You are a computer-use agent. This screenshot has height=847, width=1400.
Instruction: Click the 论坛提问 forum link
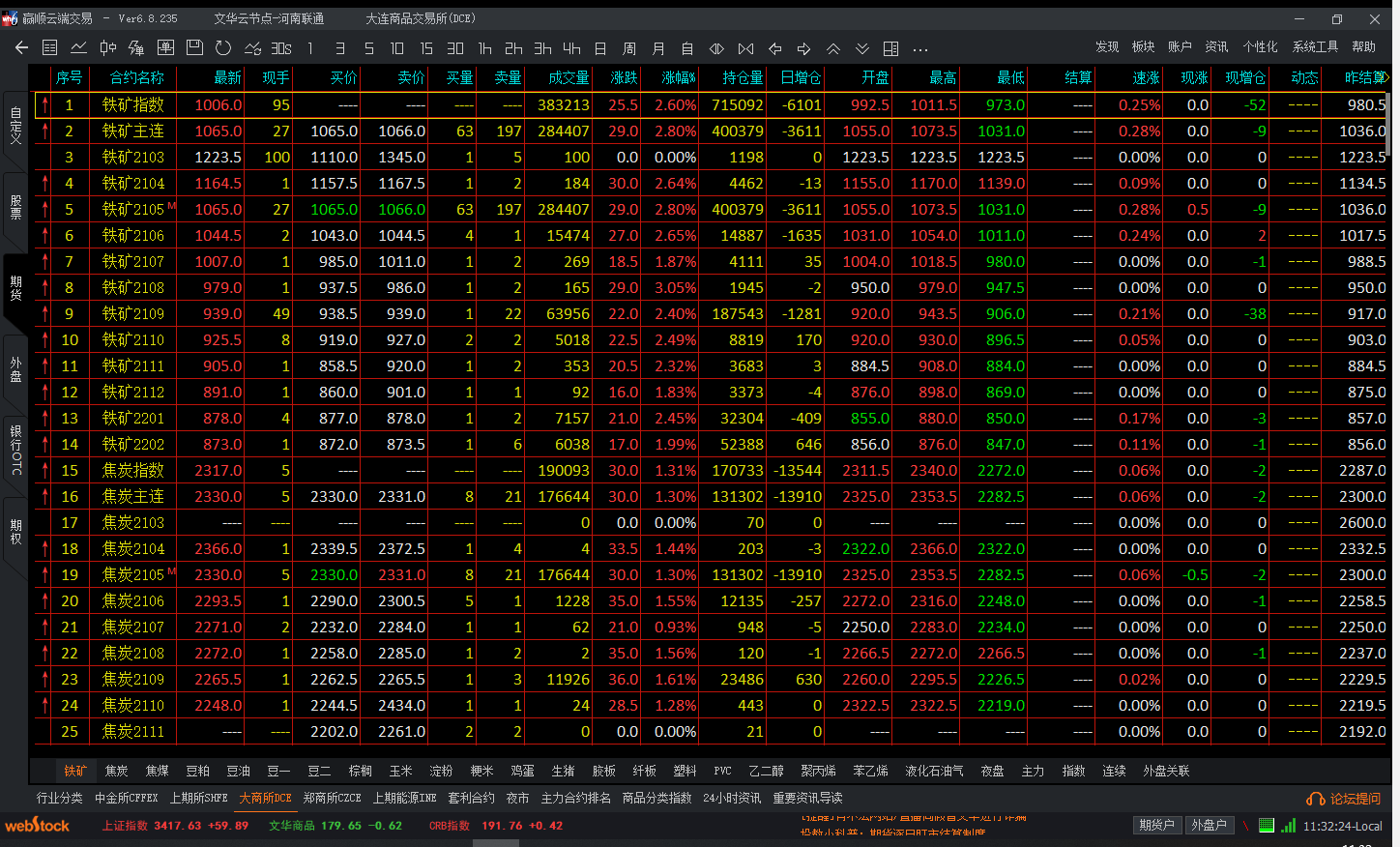1345,799
